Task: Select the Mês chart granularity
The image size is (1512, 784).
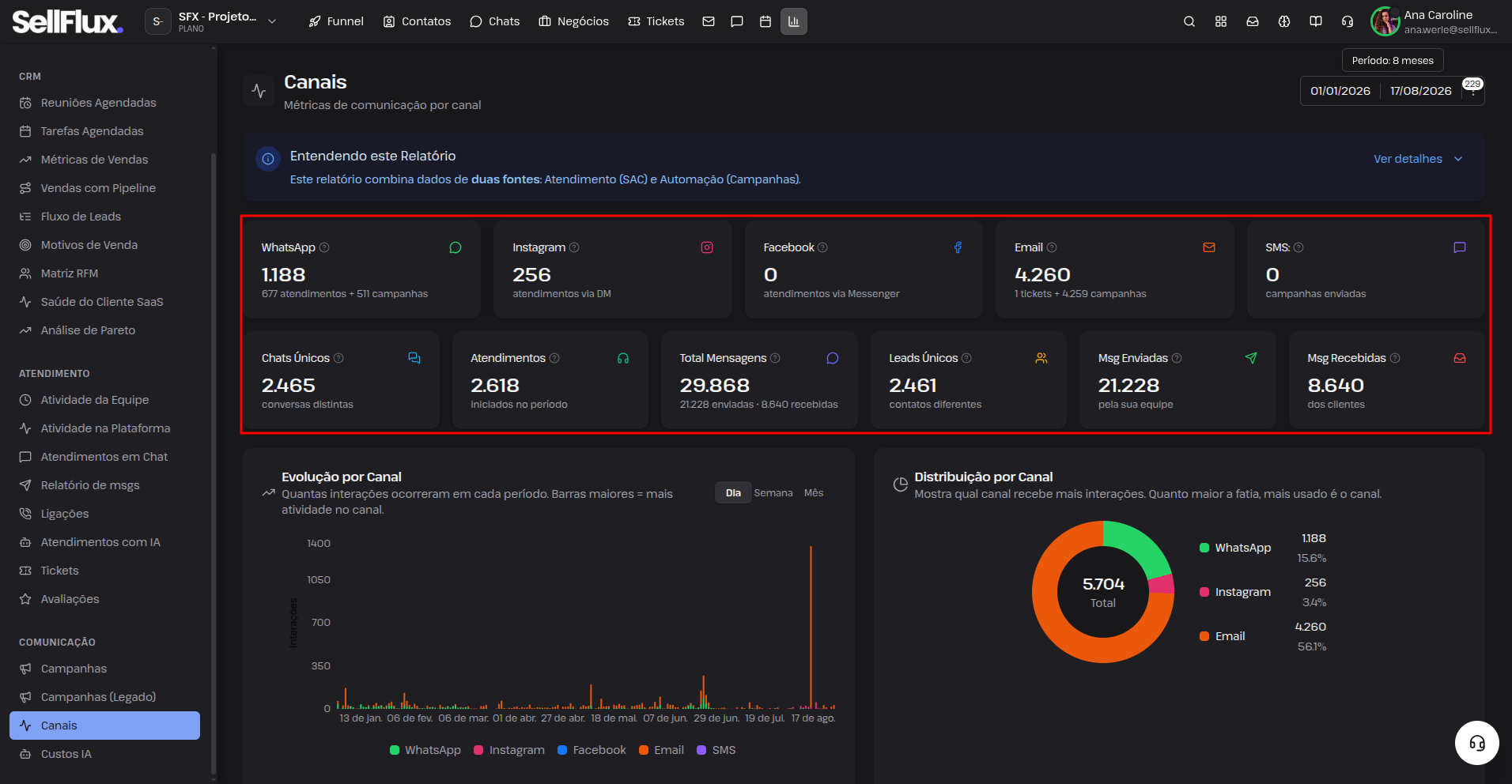Action: pyautogui.click(x=814, y=493)
